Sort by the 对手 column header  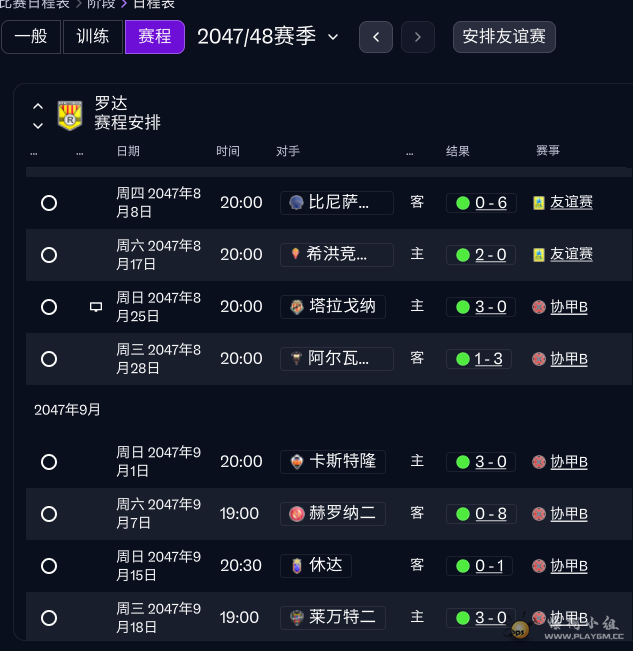coord(288,151)
